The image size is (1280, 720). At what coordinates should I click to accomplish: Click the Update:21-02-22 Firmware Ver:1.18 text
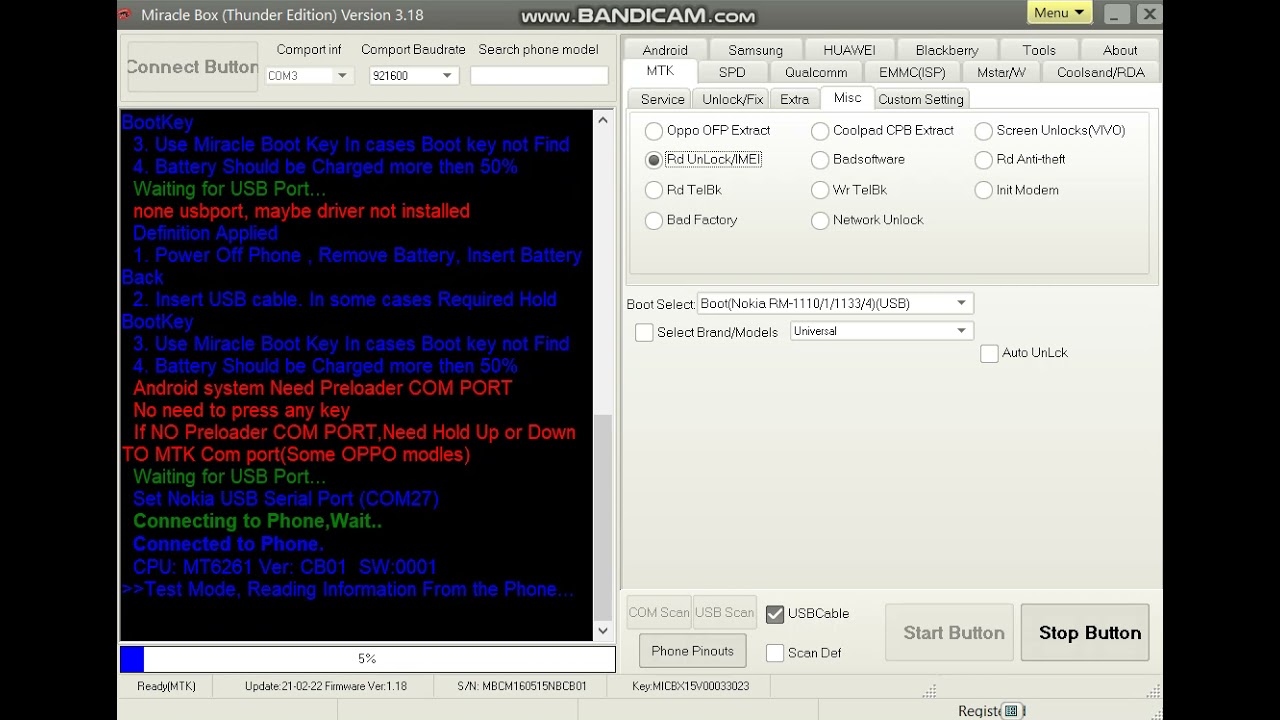[x=326, y=686]
